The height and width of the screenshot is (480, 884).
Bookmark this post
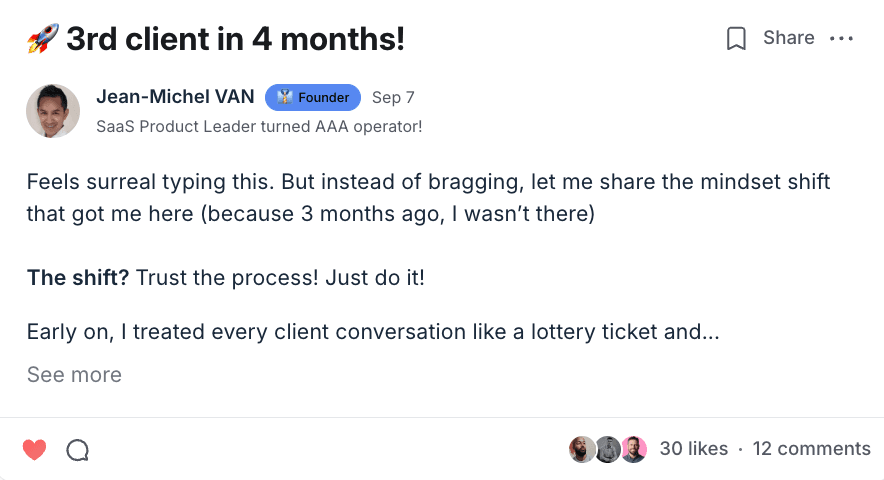coord(737,39)
